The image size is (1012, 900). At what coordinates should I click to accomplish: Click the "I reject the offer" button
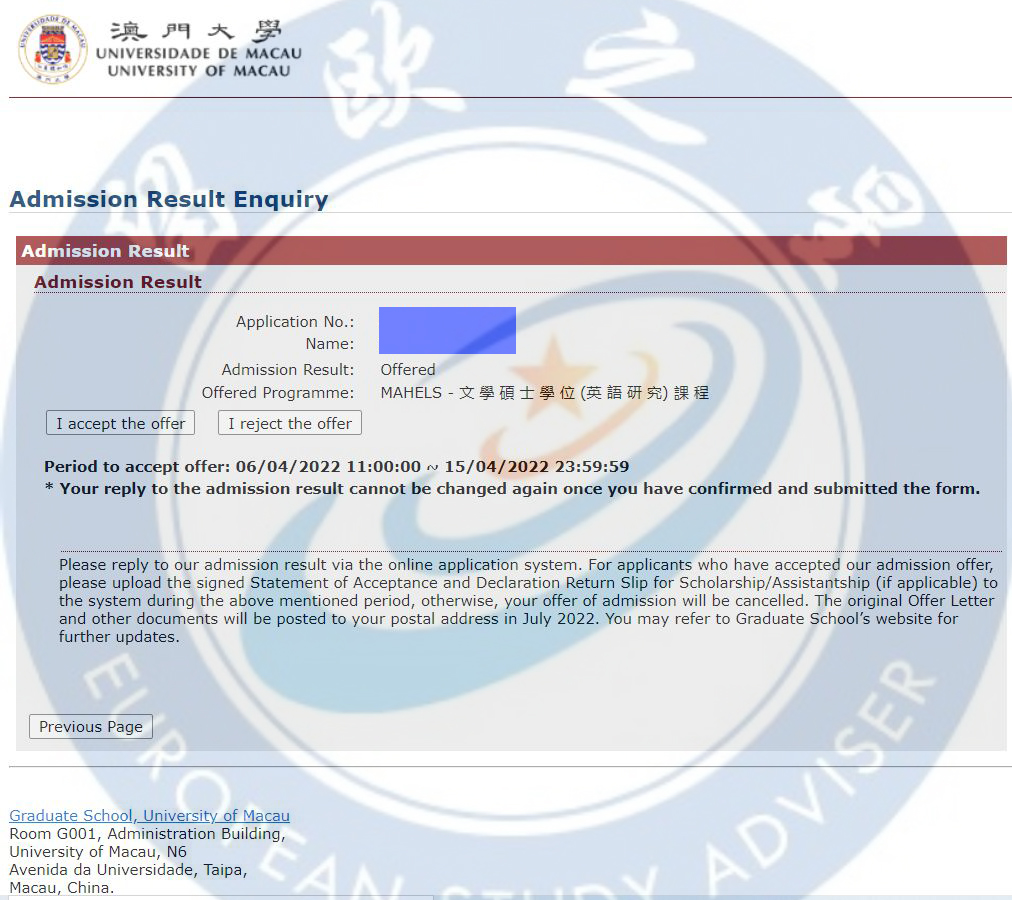[290, 423]
